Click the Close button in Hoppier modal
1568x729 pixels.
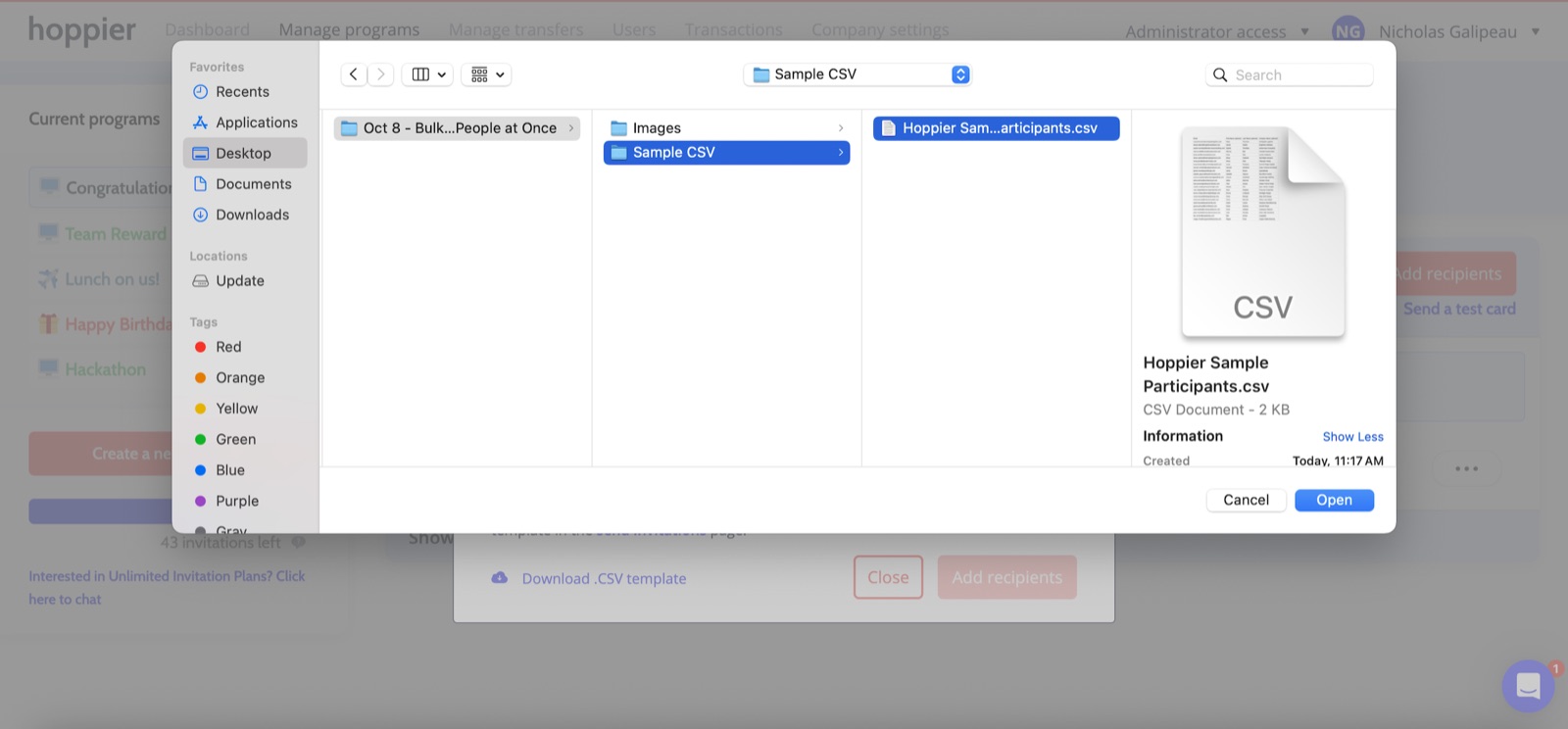click(x=888, y=578)
